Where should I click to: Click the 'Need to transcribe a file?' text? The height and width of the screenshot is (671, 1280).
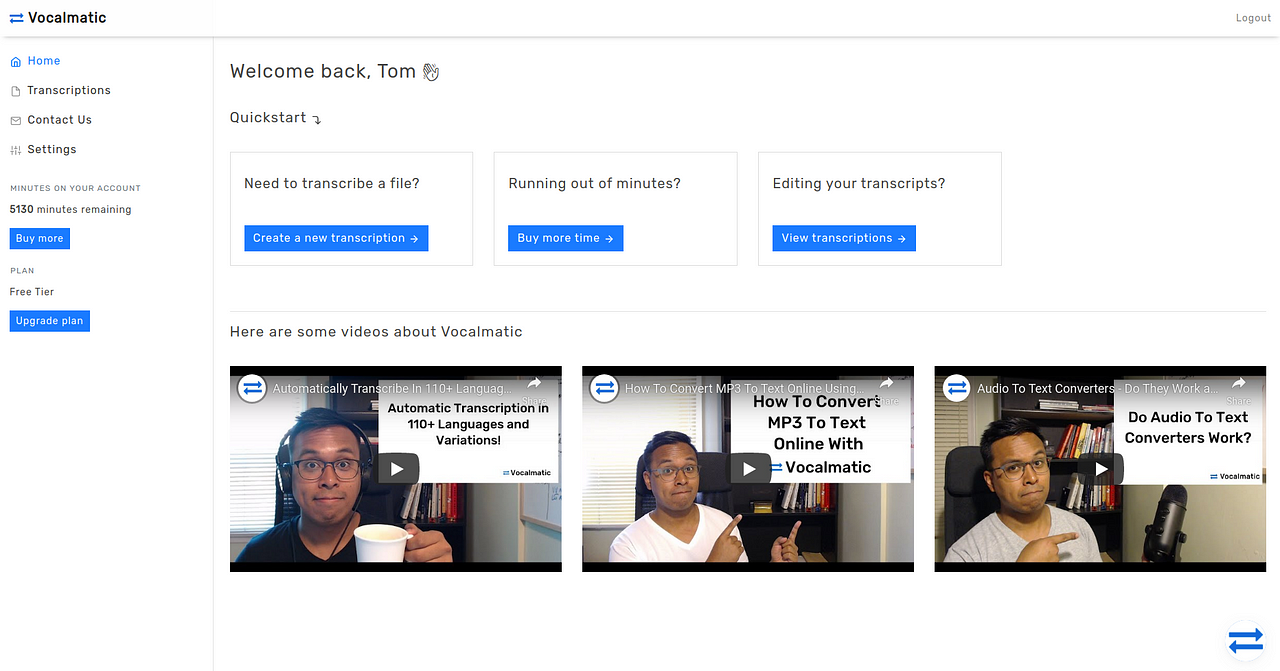tap(332, 184)
